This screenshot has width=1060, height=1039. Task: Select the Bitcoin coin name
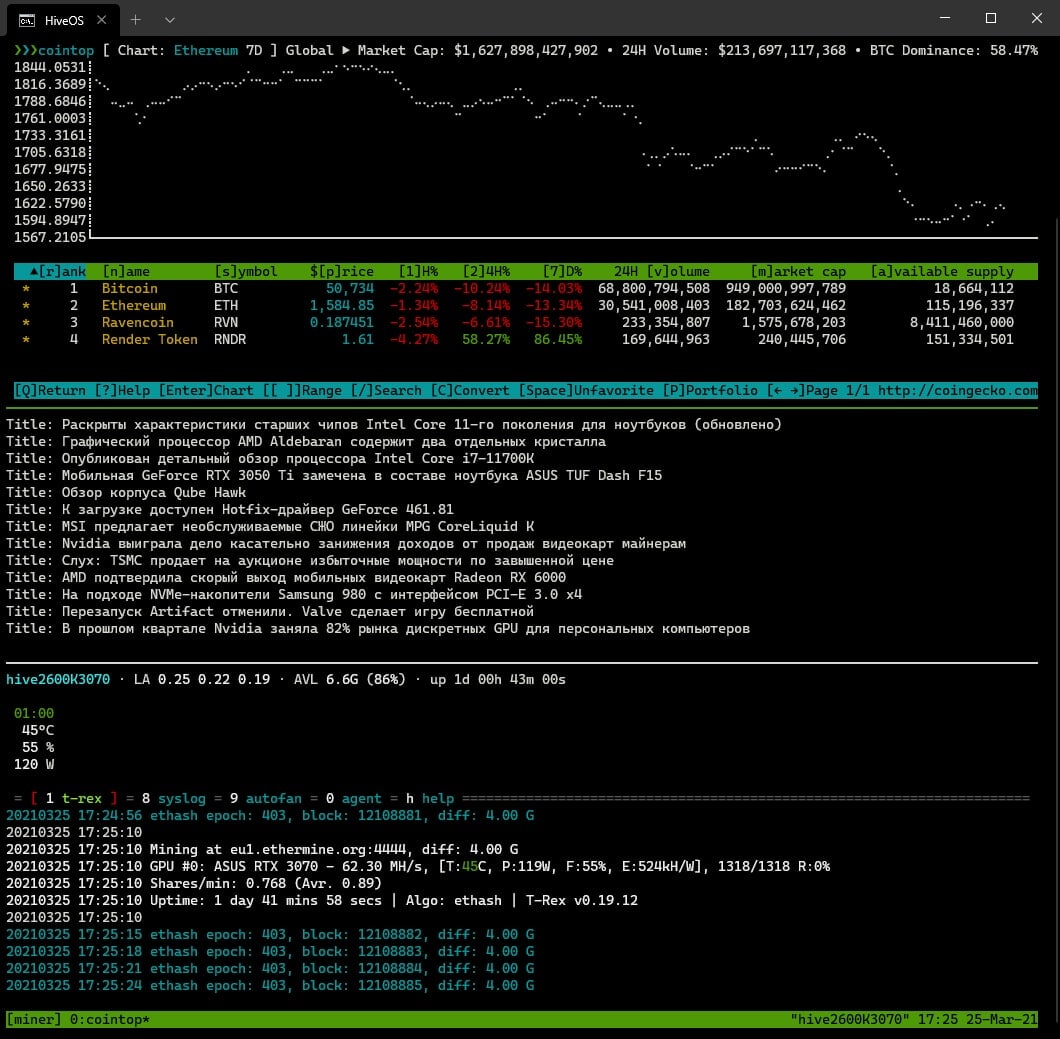point(129,289)
